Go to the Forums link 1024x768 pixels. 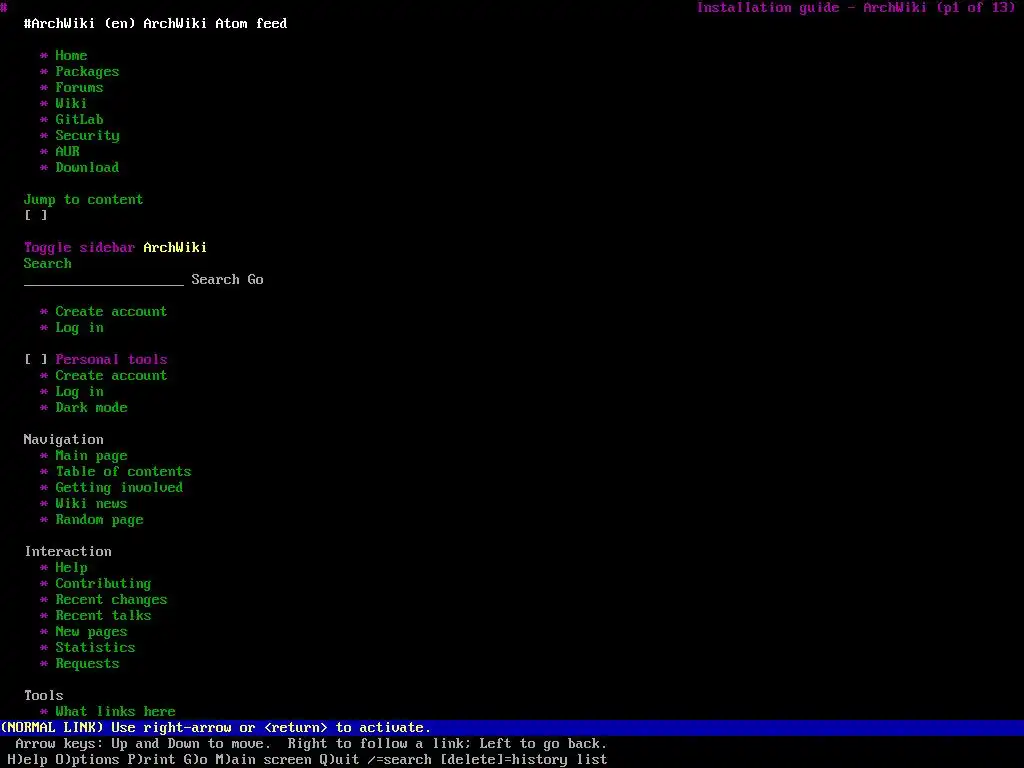tap(79, 88)
